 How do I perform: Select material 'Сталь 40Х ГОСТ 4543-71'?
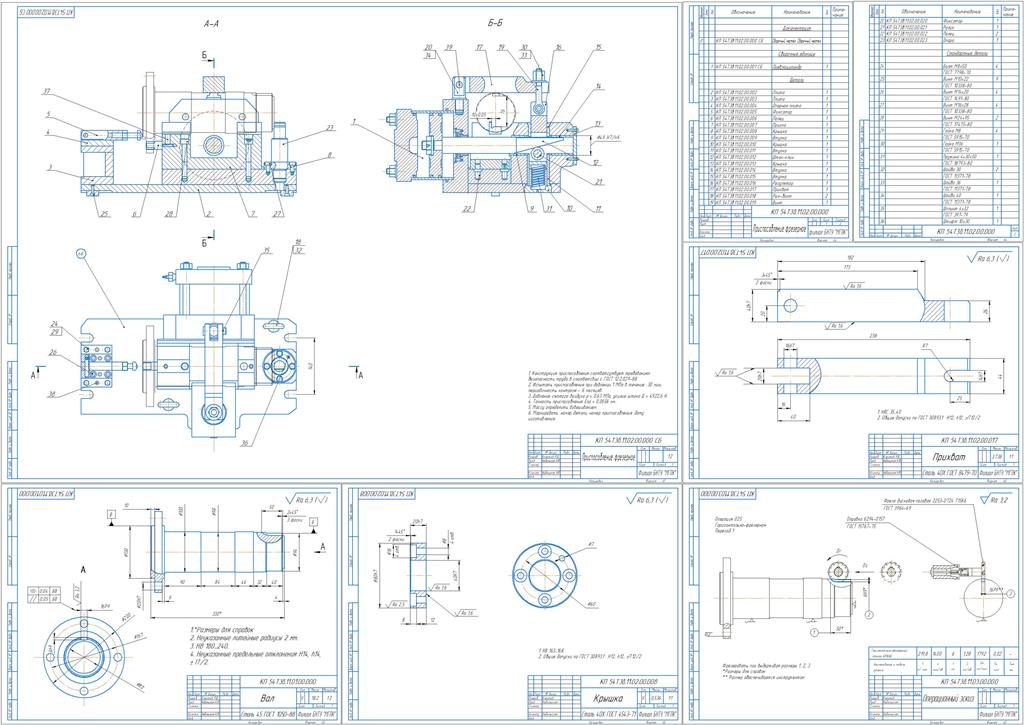(608, 715)
